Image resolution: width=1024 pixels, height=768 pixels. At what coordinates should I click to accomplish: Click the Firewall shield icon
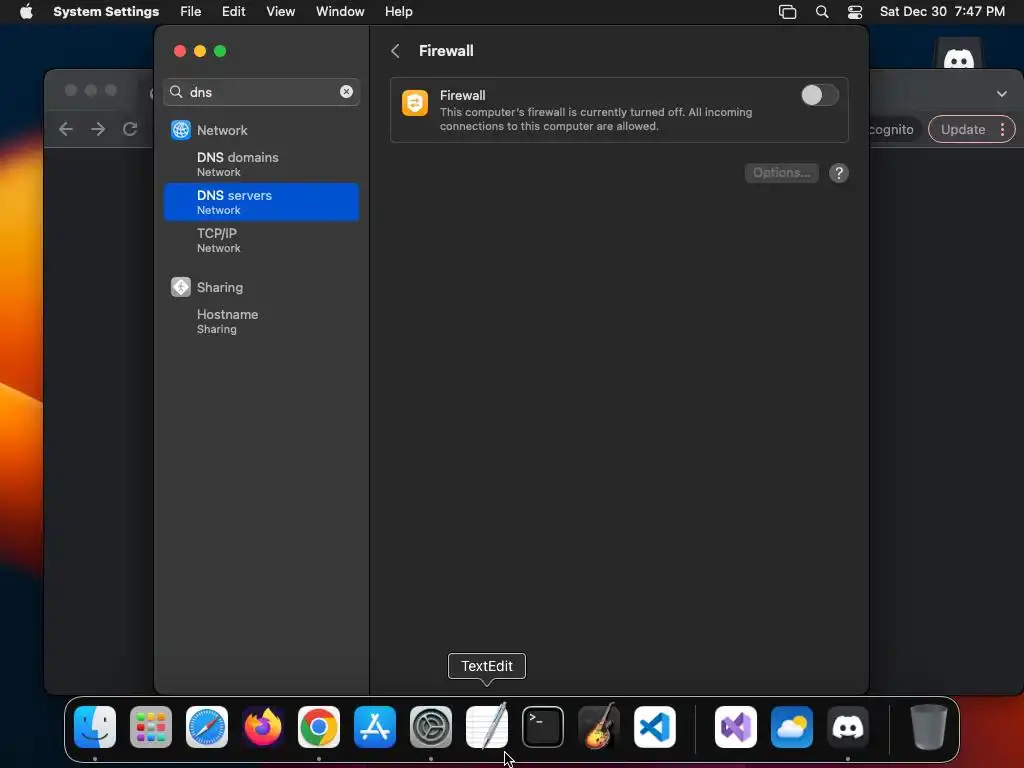[x=415, y=103]
